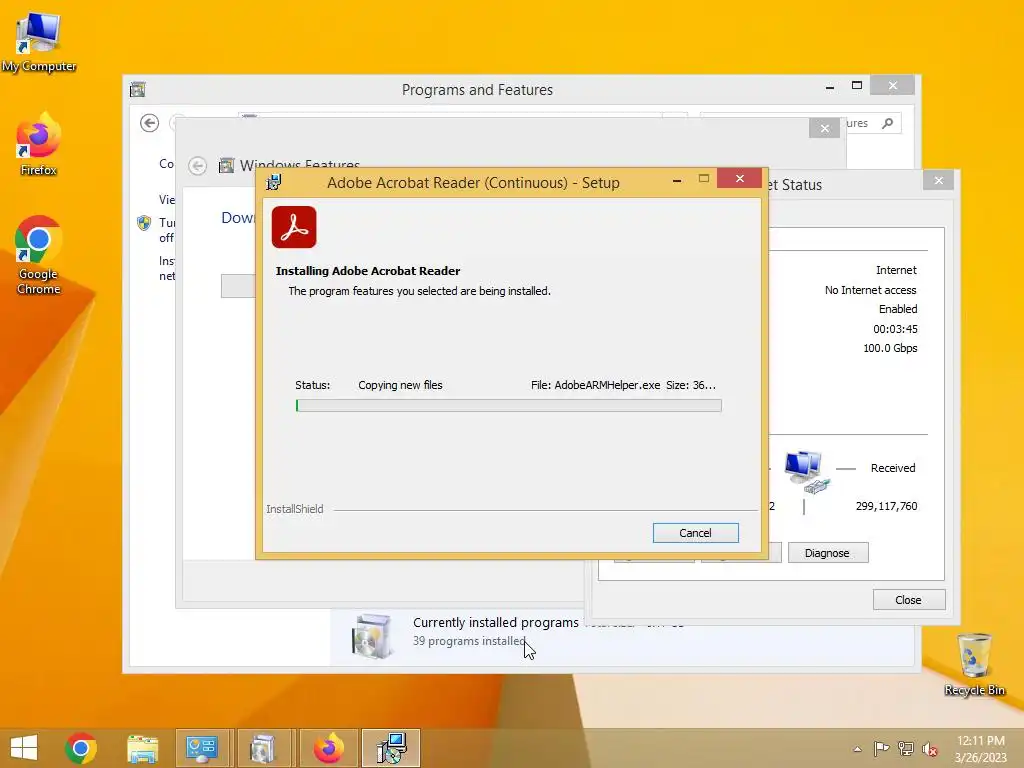Click the InstallShield label in Setup dialog
Viewport: 1024px width, 768px height.
tap(295, 509)
